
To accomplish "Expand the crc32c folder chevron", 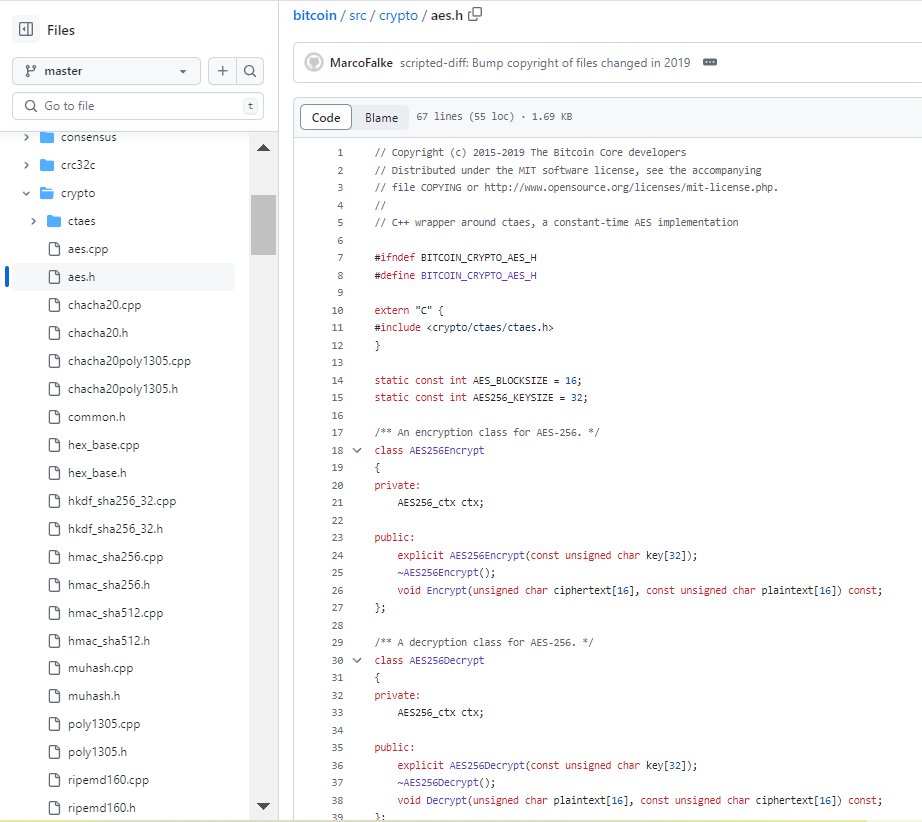I will 26,165.
